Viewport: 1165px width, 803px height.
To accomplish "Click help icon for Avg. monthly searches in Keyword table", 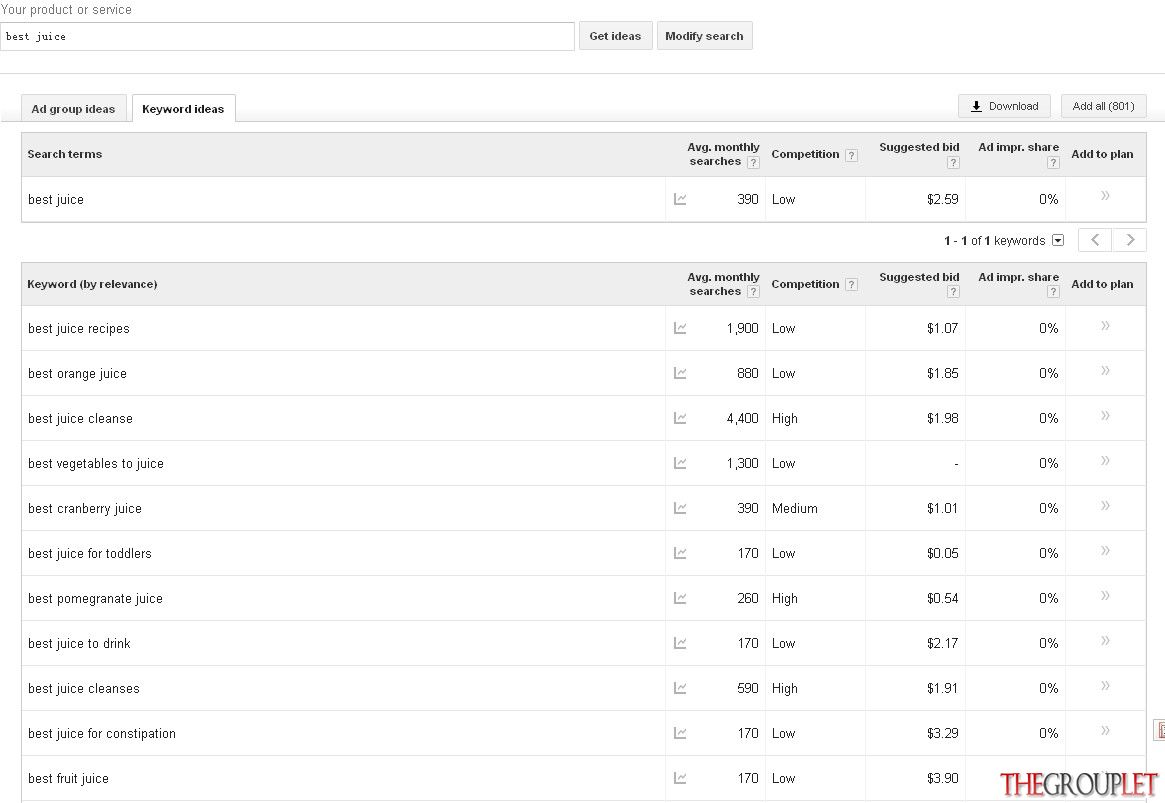I will 753,292.
